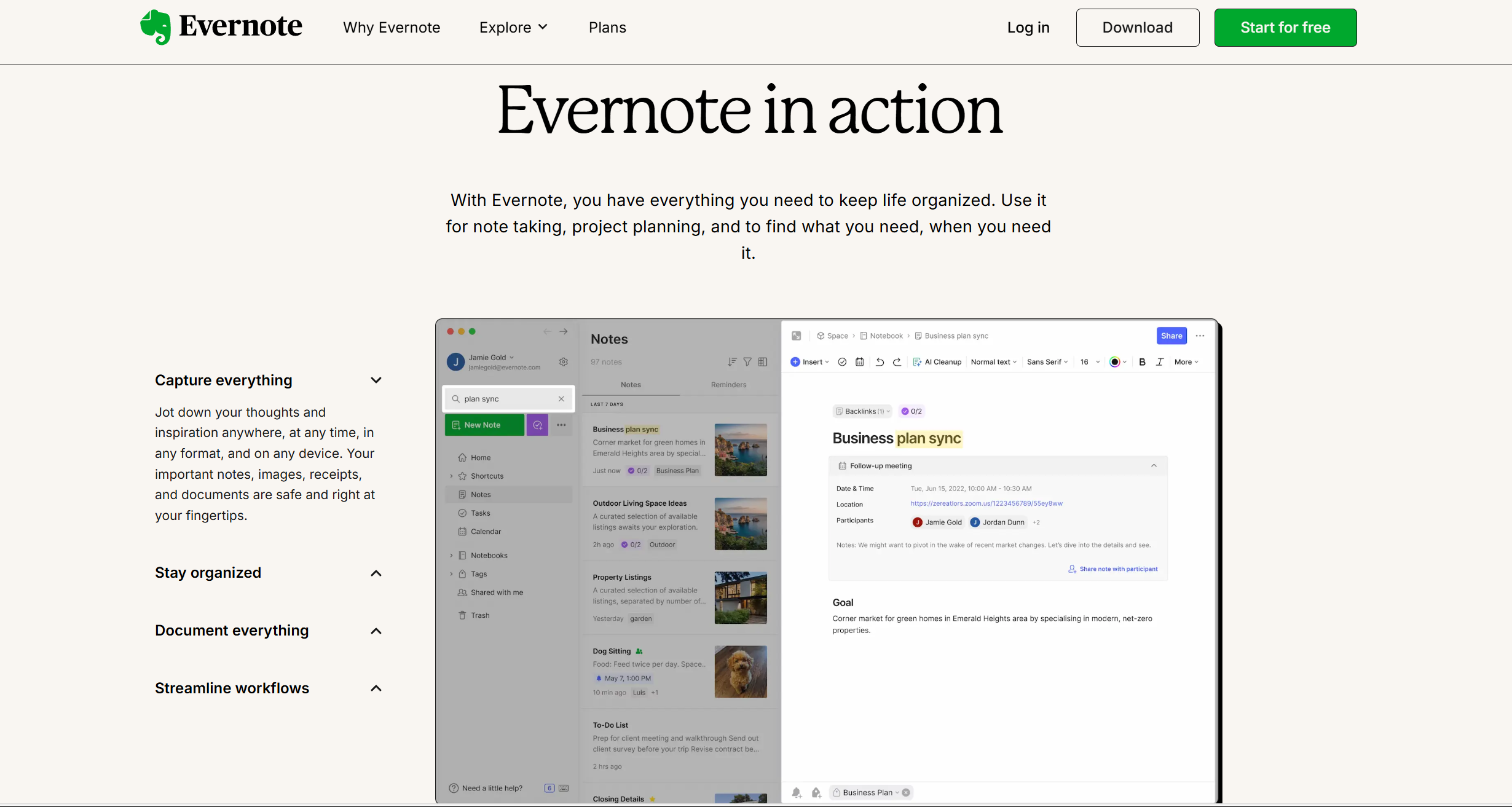Expand the Stay organized section

[376, 573]
